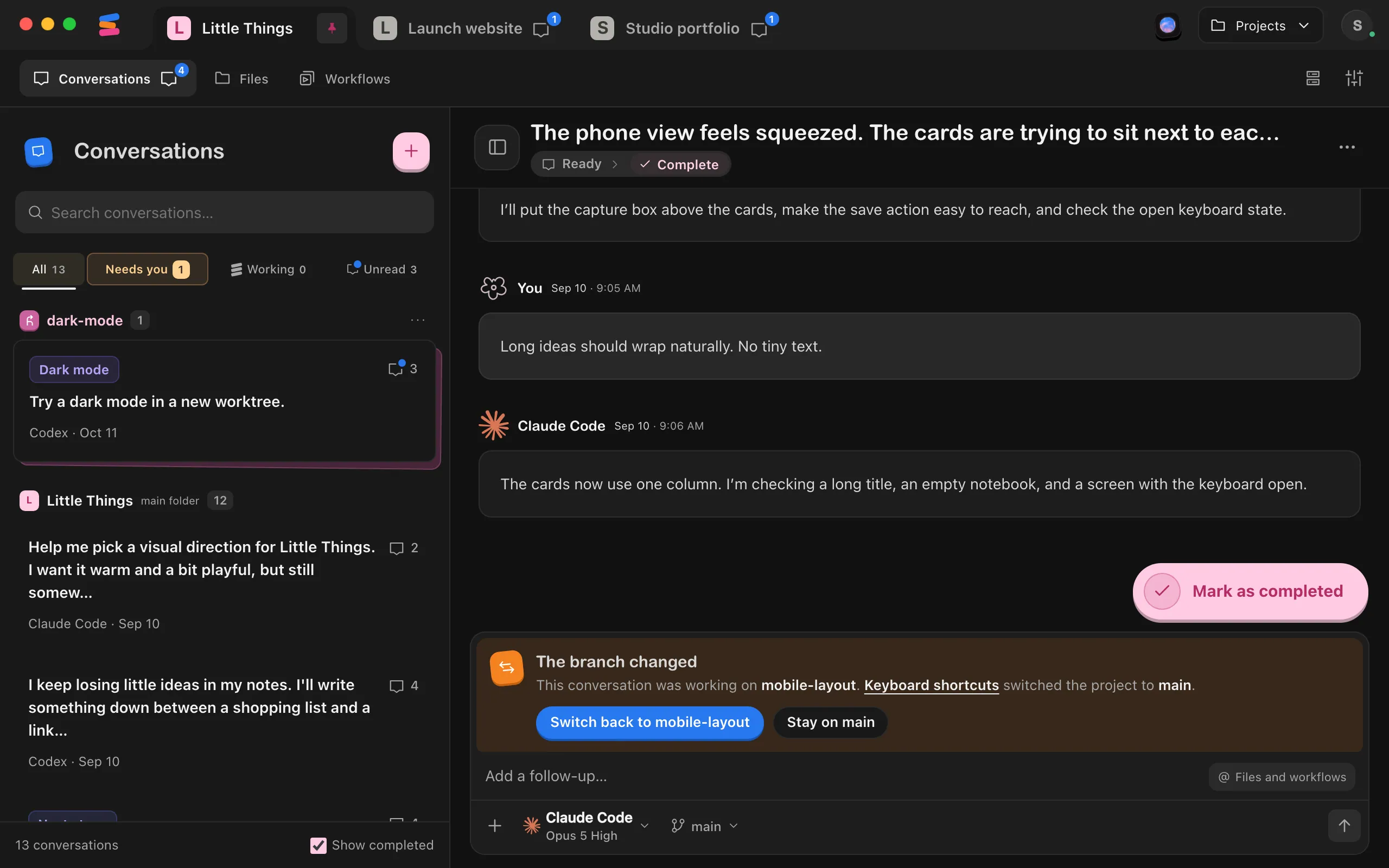Open the main branch dropdown in composer
1389x868 pixels.
(704, 826)
